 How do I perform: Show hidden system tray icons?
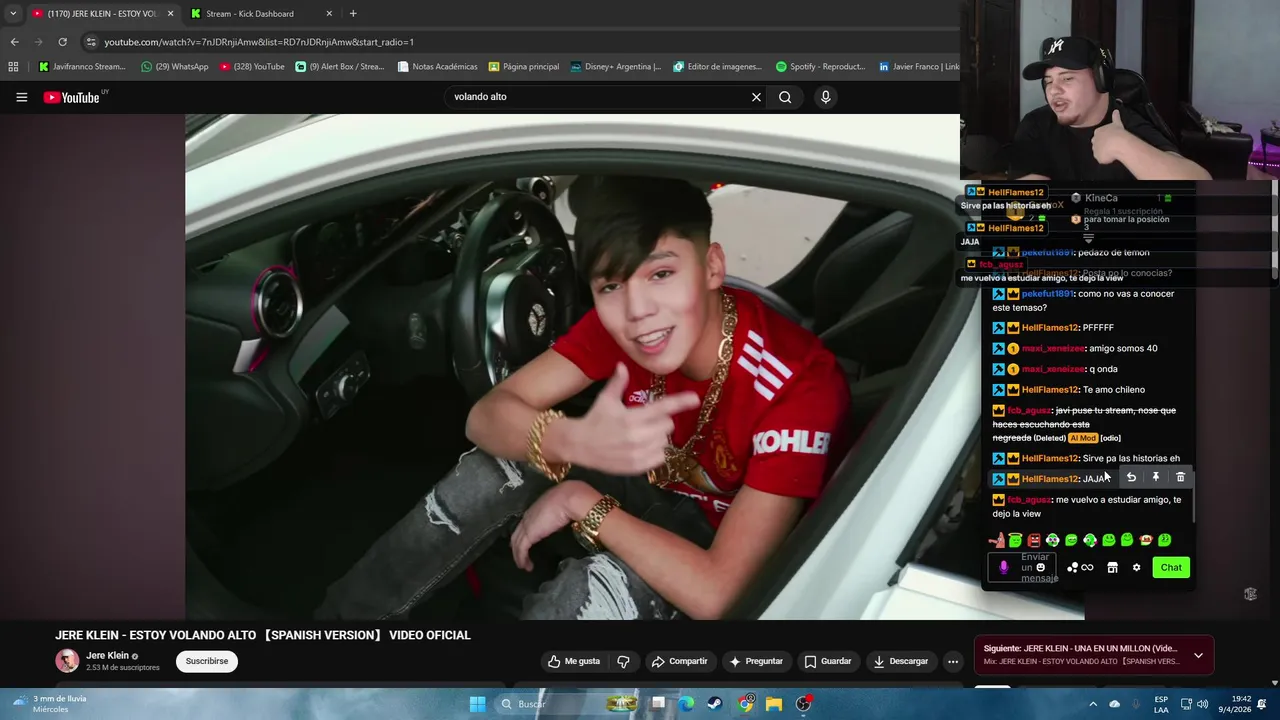coord(1093,704)
